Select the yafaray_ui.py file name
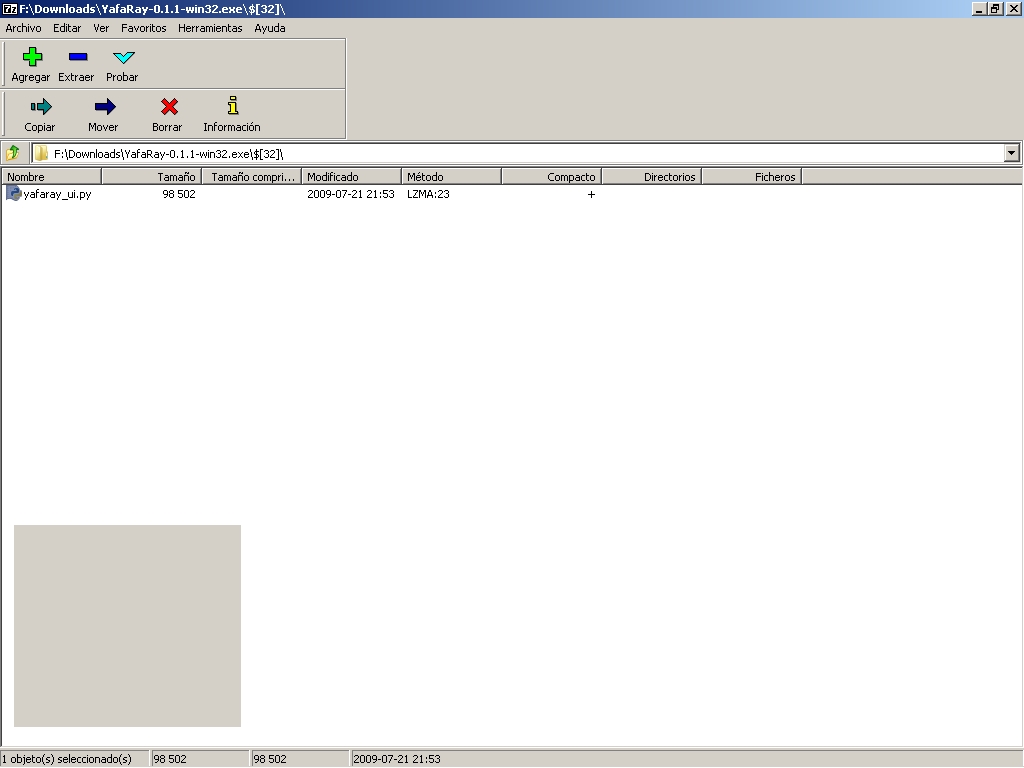The height and width of the screenshot is (768, 1024). [57, 194]
